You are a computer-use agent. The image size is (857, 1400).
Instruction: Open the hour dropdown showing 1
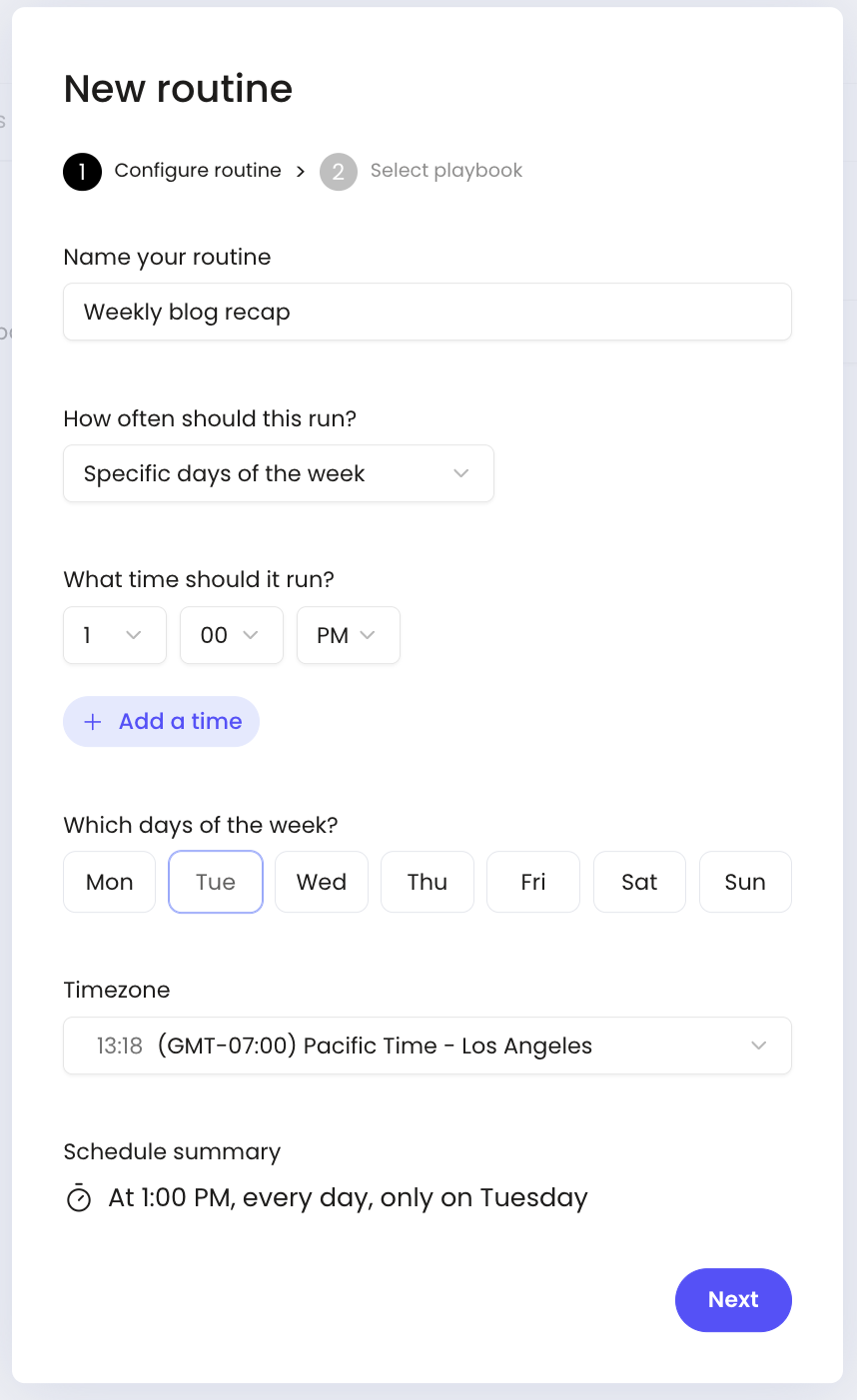pos(115,635)
